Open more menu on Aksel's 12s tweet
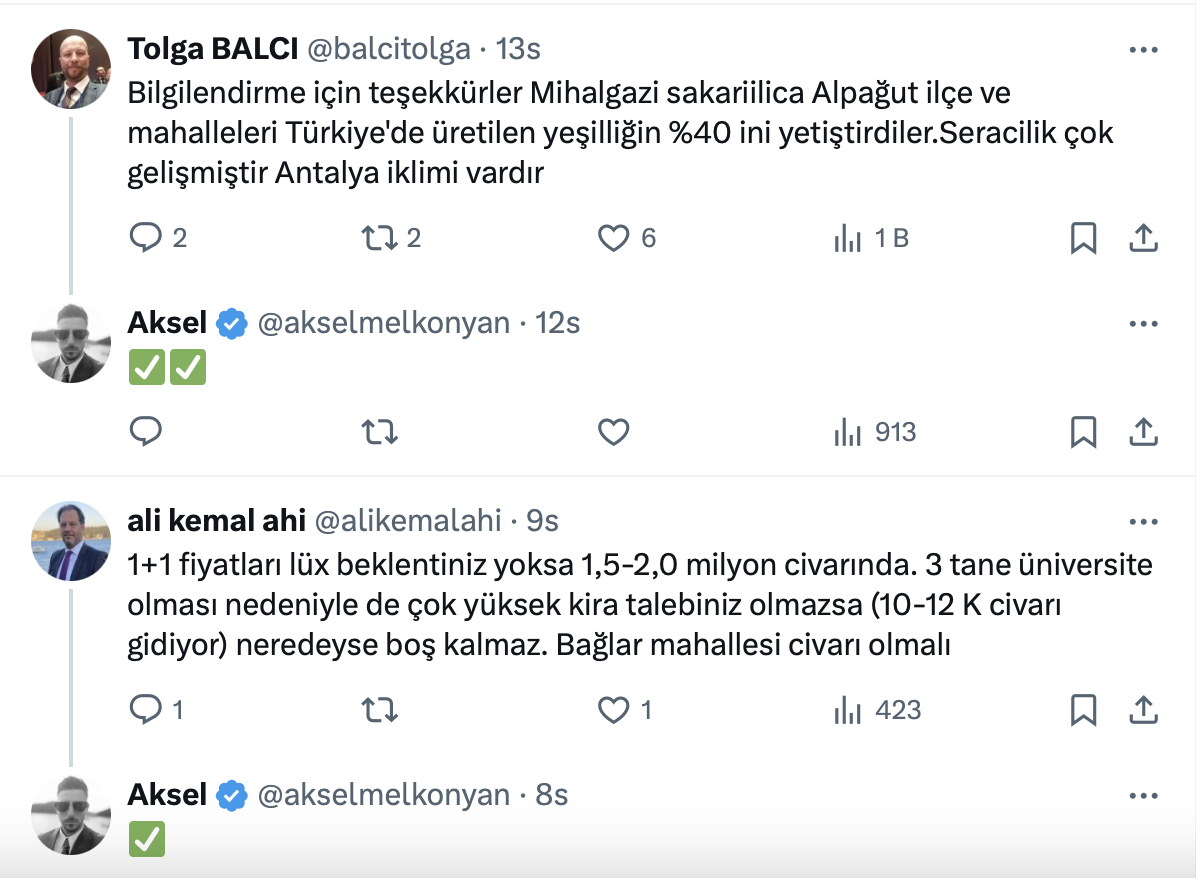The image size is (1196, 878). pyautogui.click(x=1143, y=323)
